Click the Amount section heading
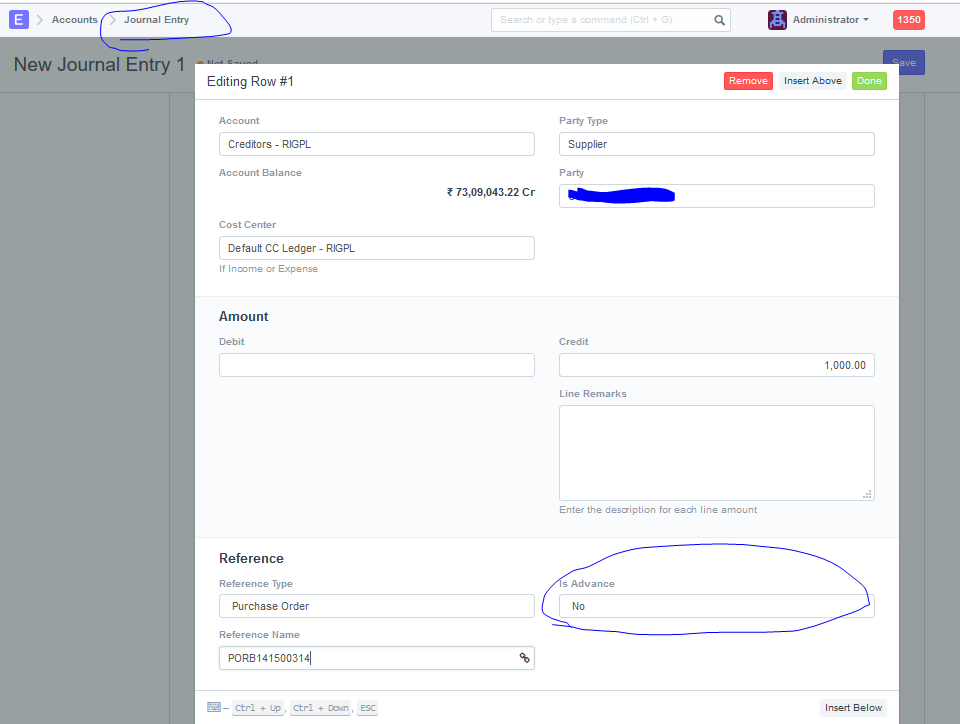Image resolution: width=960 pixels, height=724 pixels. coord(244,316)
